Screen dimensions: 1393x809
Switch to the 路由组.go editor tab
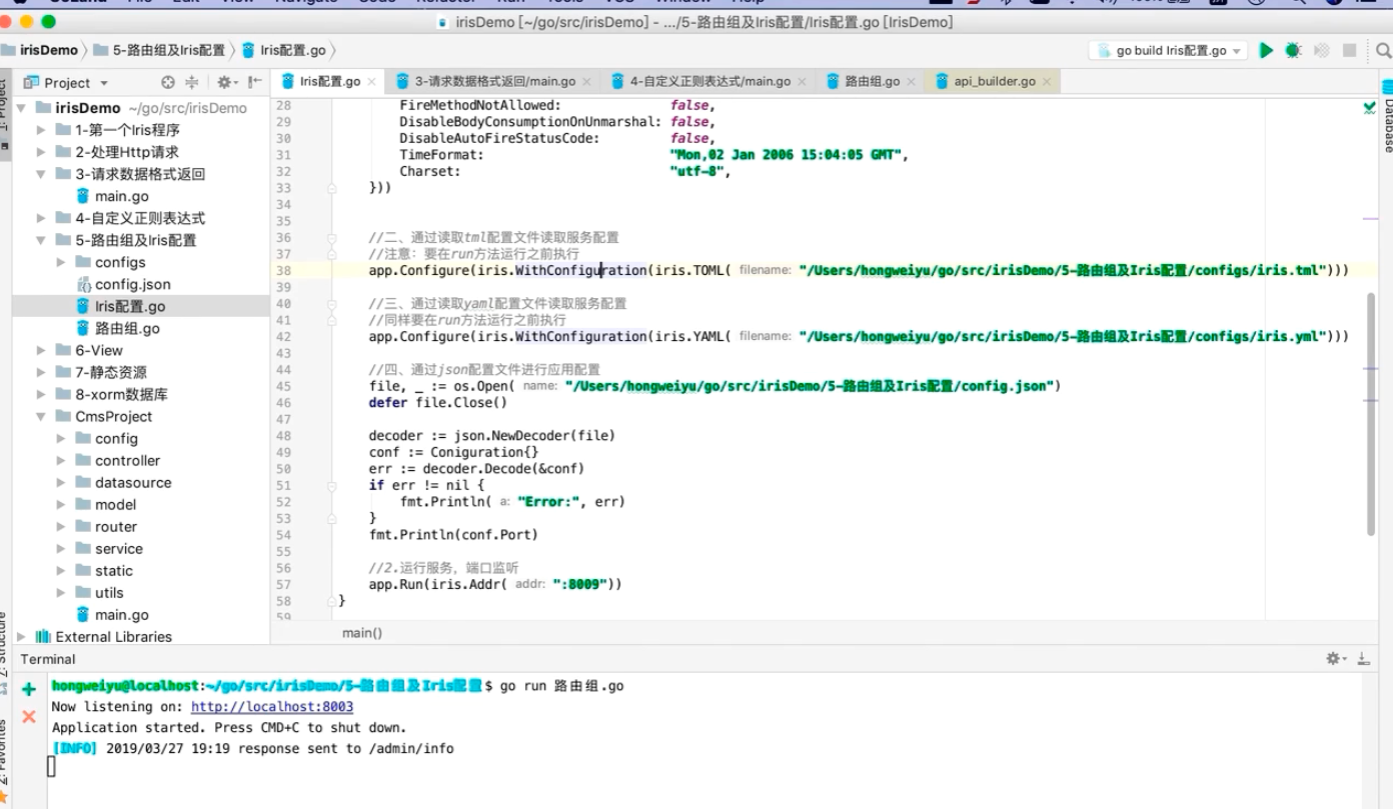(871, 81)
